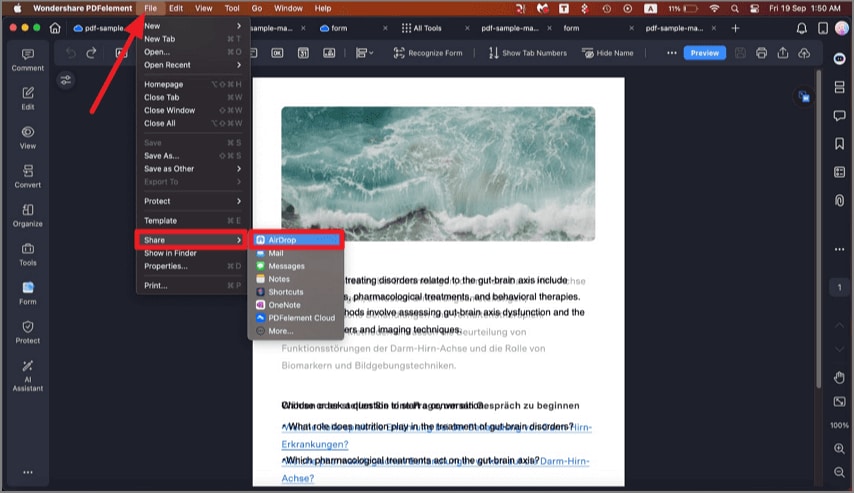The width and height of the screenshot is (854, 493).
Task: Click More... in Share submenu
Action: [296, 331]
